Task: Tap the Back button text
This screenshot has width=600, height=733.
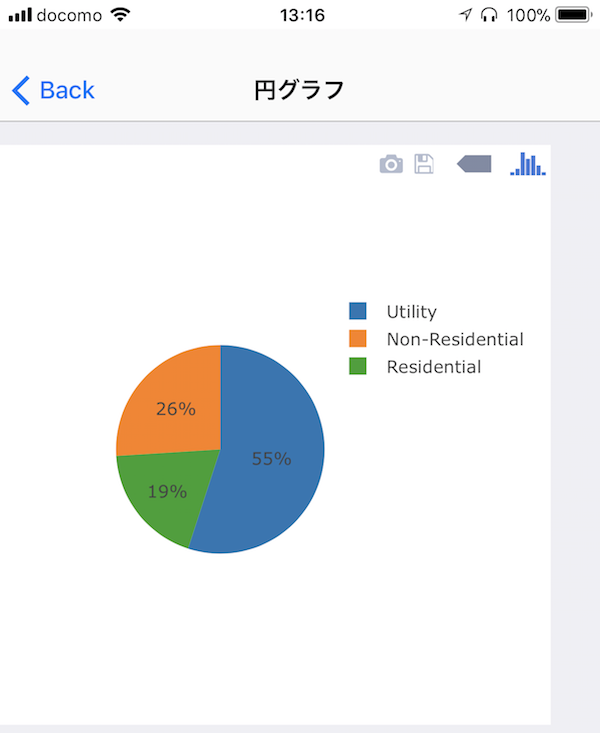Action: click(67, 90)
